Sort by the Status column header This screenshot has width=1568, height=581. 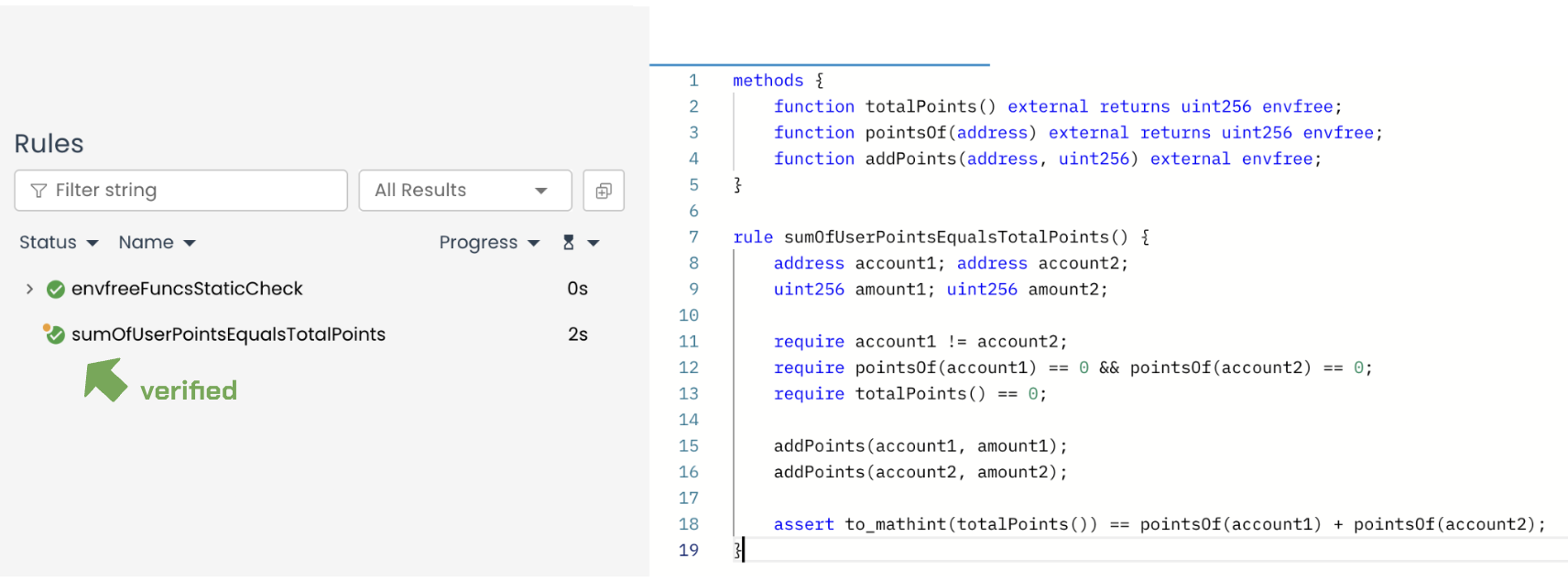click(49, 243)
